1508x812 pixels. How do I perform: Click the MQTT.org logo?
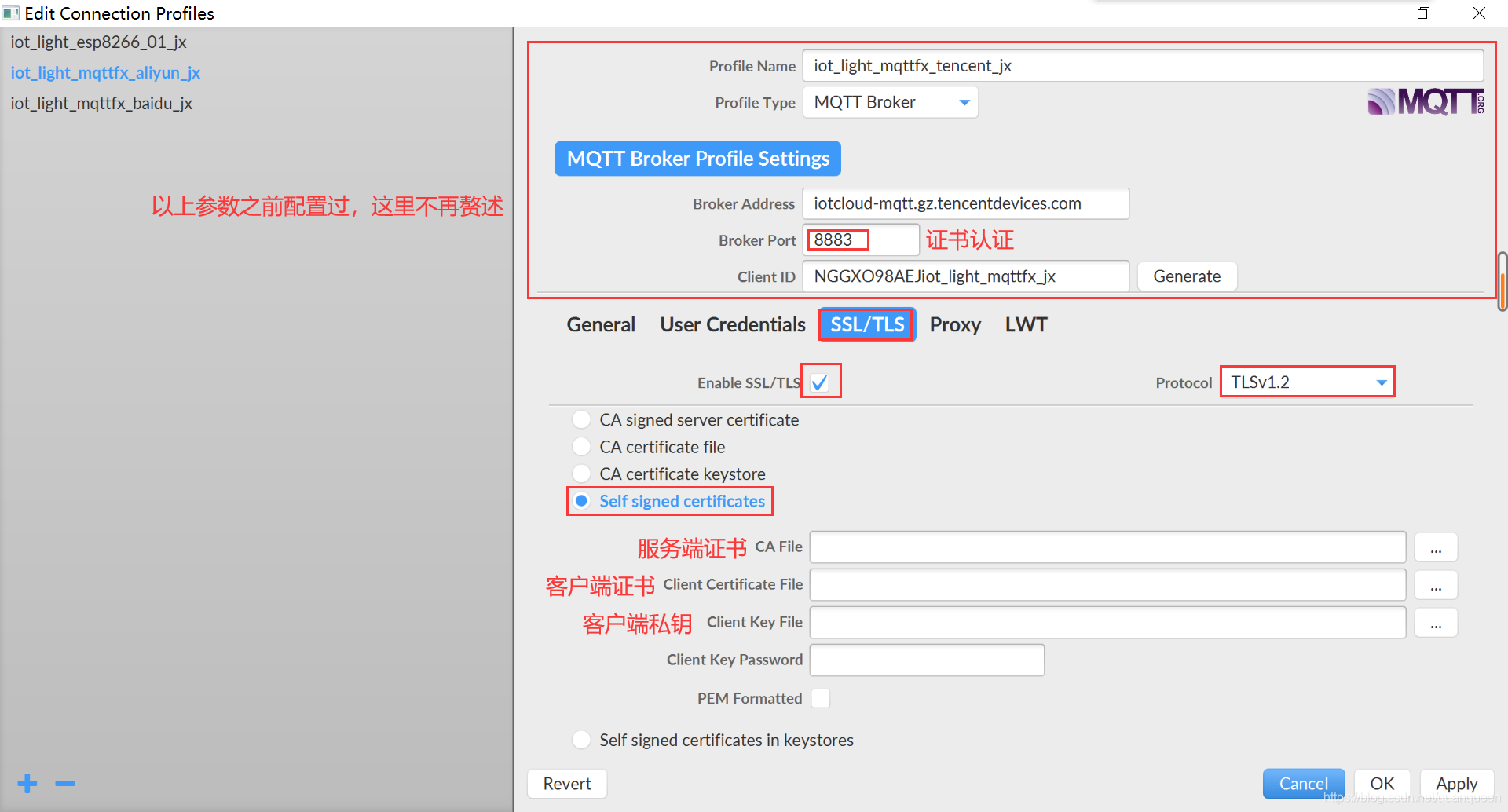(x=1426, y=102)
